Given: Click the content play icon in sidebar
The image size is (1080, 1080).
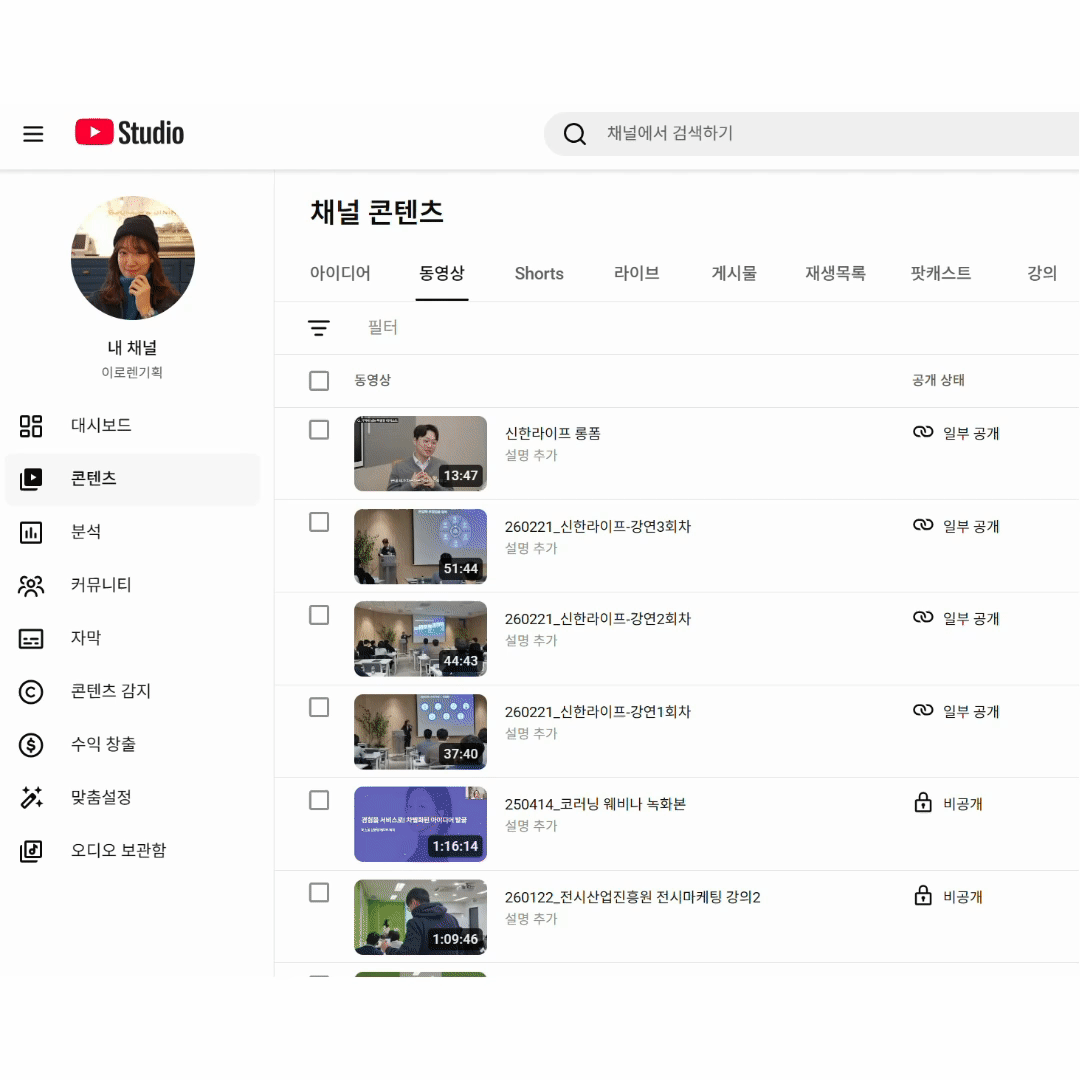Looking at the screenshot, I should [x=31, y=479].
